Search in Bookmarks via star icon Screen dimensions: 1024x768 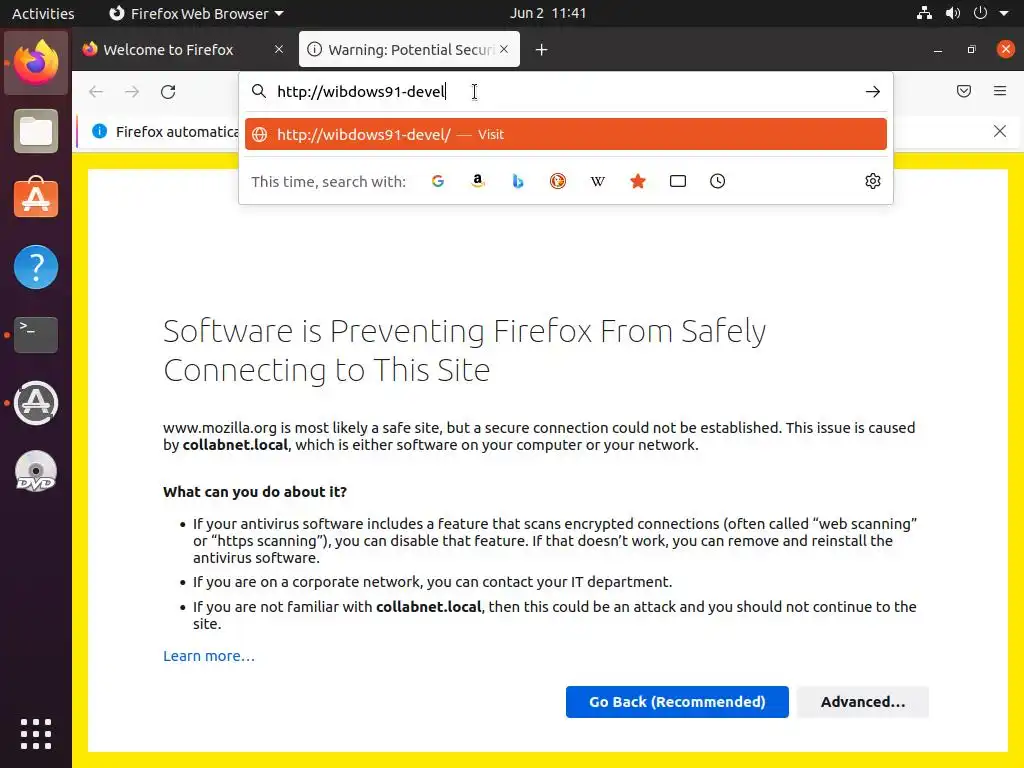pyautogui.click(x=638, y=181)
